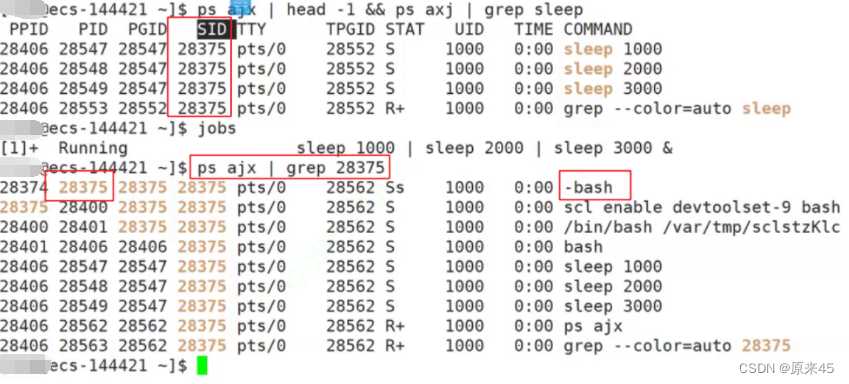The height and width of the screenshot is (384, 849).
Task: Click the 'grep --color=auto sleep' entry
Action: tap(677, 108)
